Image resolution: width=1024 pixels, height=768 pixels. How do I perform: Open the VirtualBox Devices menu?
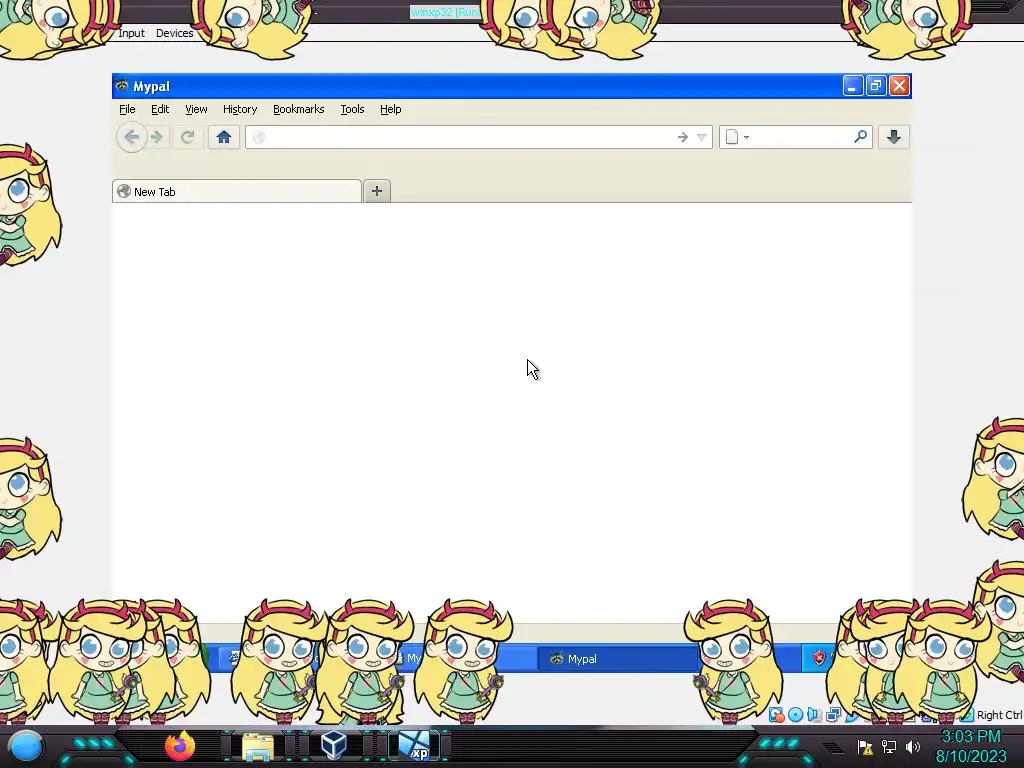[174, 33]
